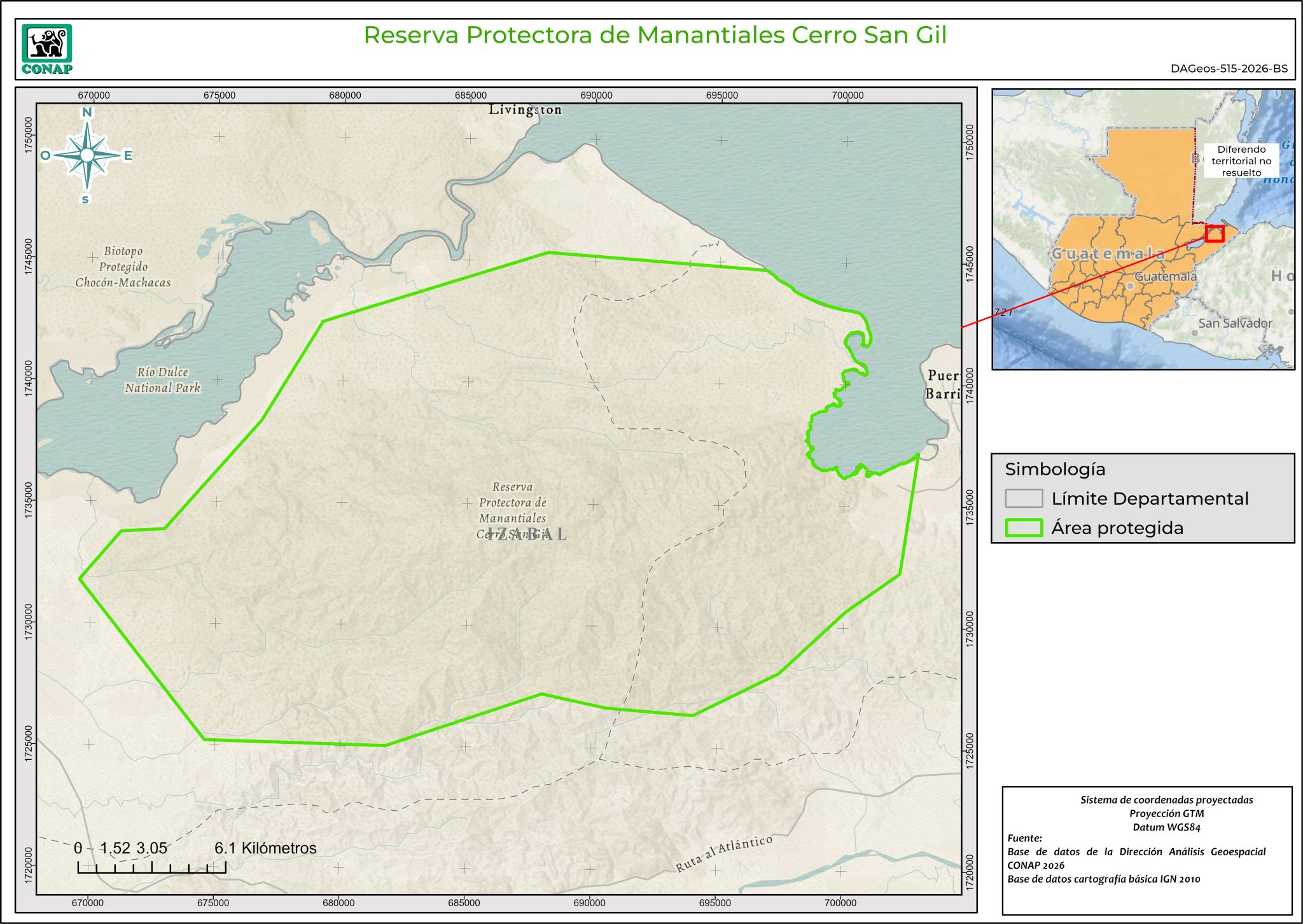Click the red locator square in inset map

(x=1214, y=234)
